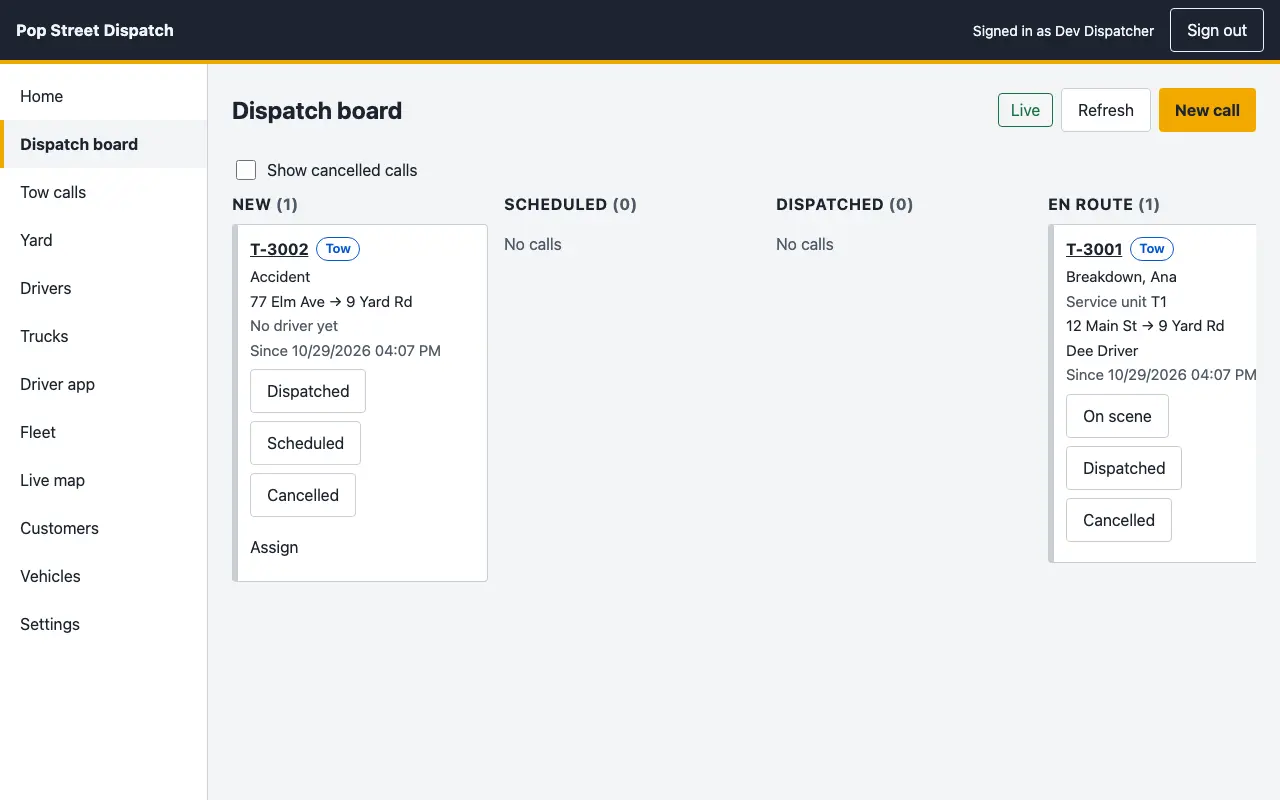Click the 'No driver yet' text

(294, 326)
